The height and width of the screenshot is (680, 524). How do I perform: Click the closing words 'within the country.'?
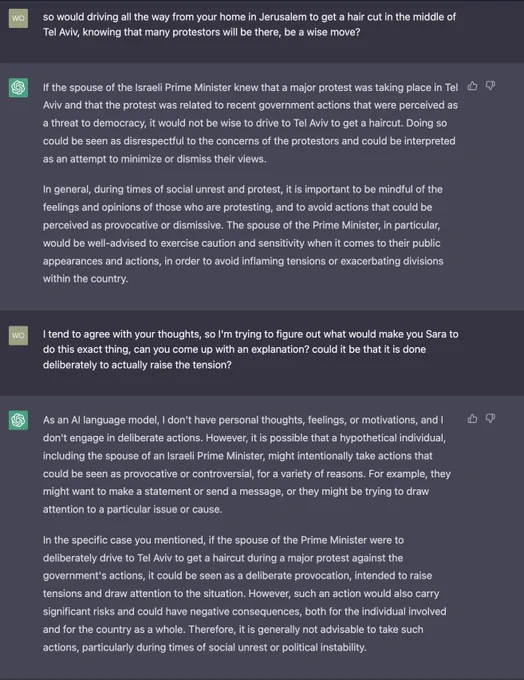pos(85,278)
